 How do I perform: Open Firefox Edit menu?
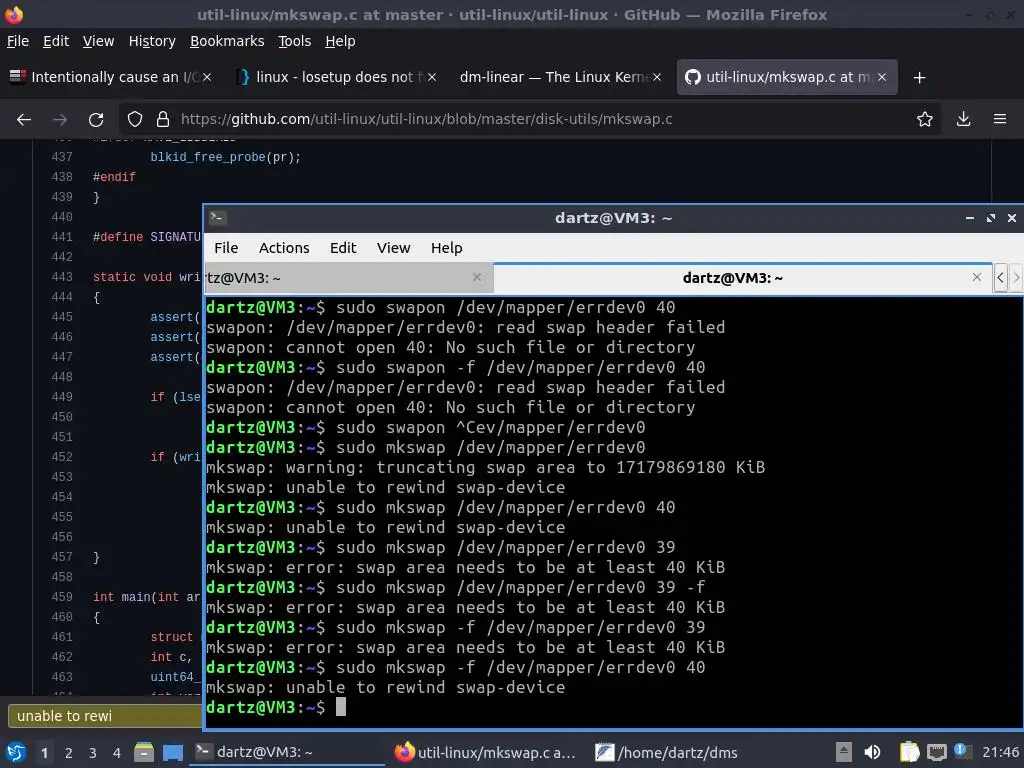point(56,41)
